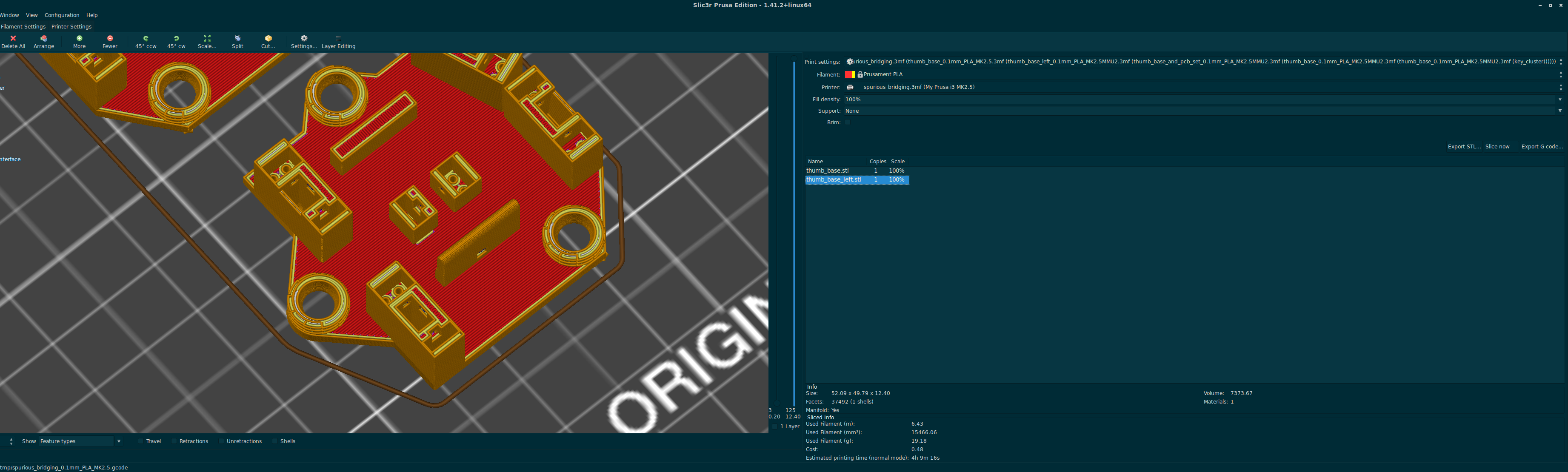Image resolution: width=1568 pixels, height=472 pixels.
Task: Open the Feature types dropdown
Action: pos(119,441)
